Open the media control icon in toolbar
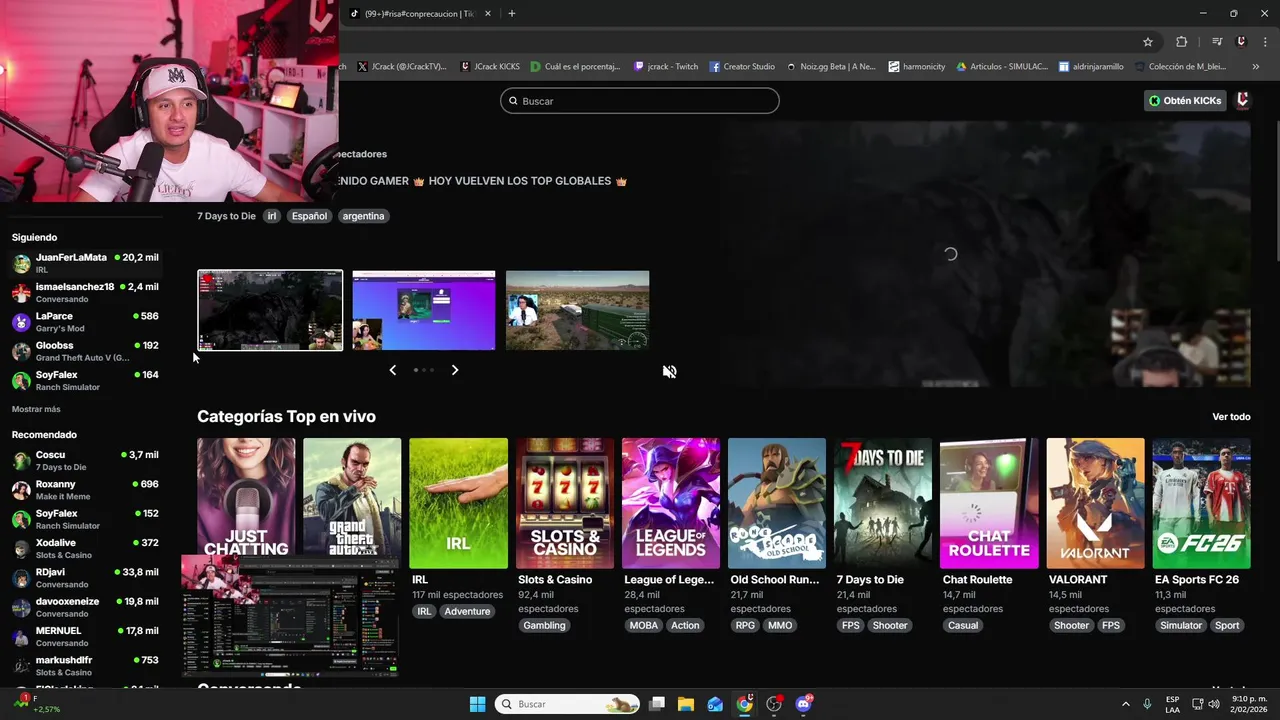 [1217, 42]
